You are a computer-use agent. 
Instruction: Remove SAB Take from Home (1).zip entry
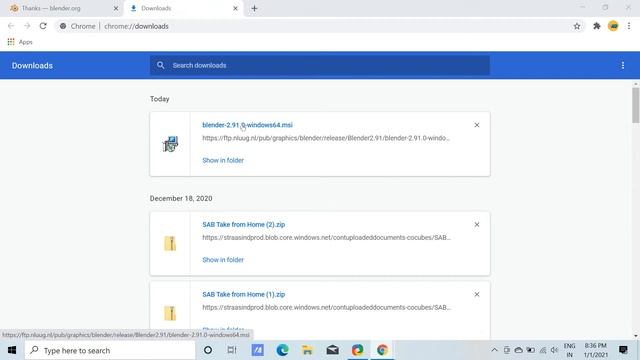pyautogui.click(x=477, y=294)
